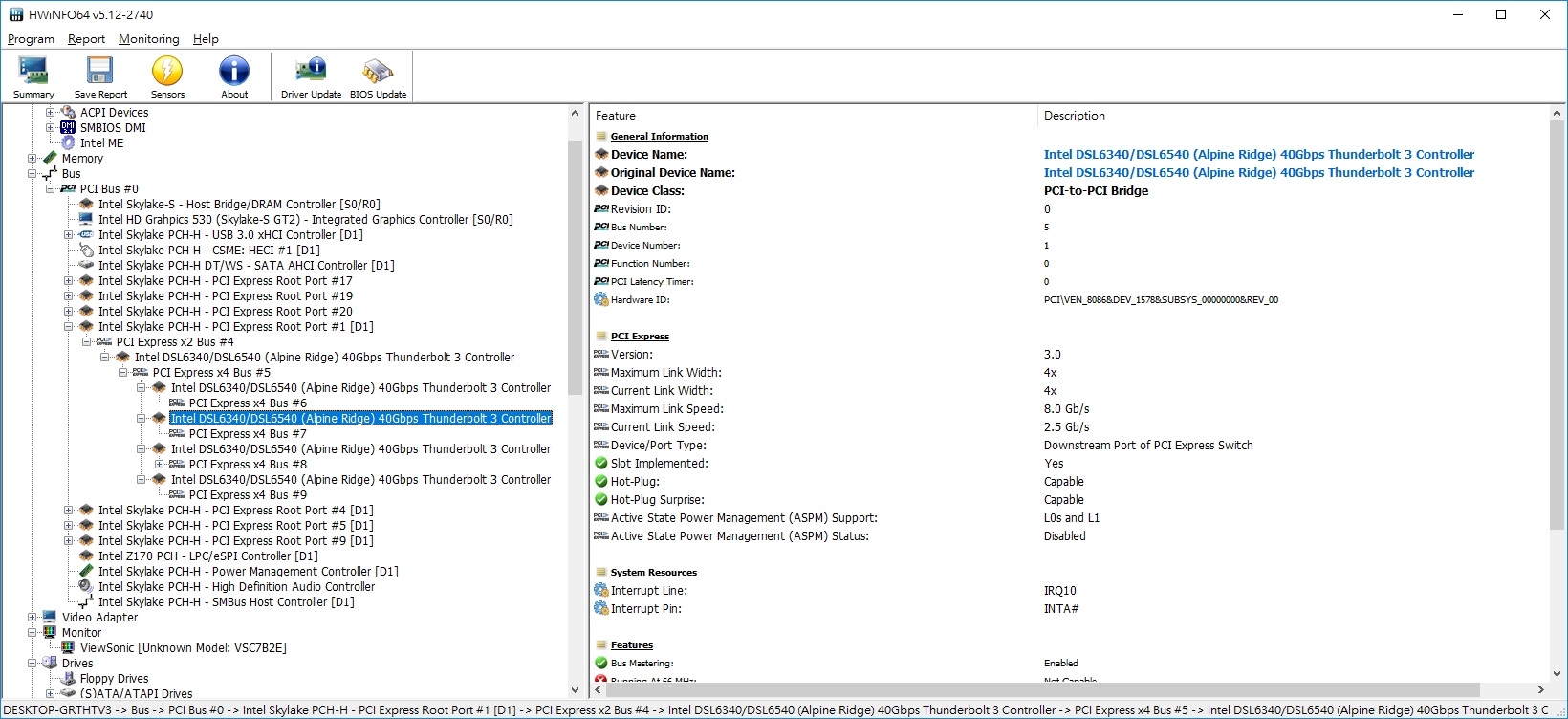Select PCI Express x4 Bus #9
This screenshot has width=1568, height=719.
248,494
